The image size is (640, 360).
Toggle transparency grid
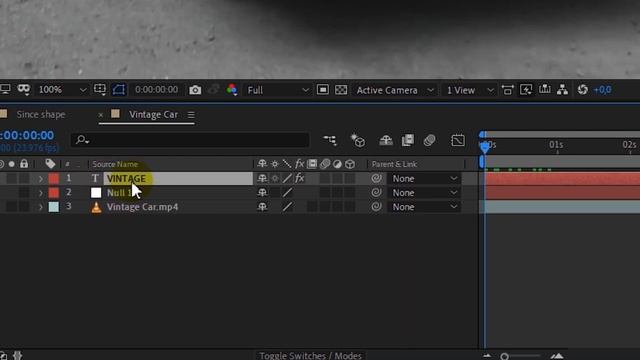pos(341,90)
